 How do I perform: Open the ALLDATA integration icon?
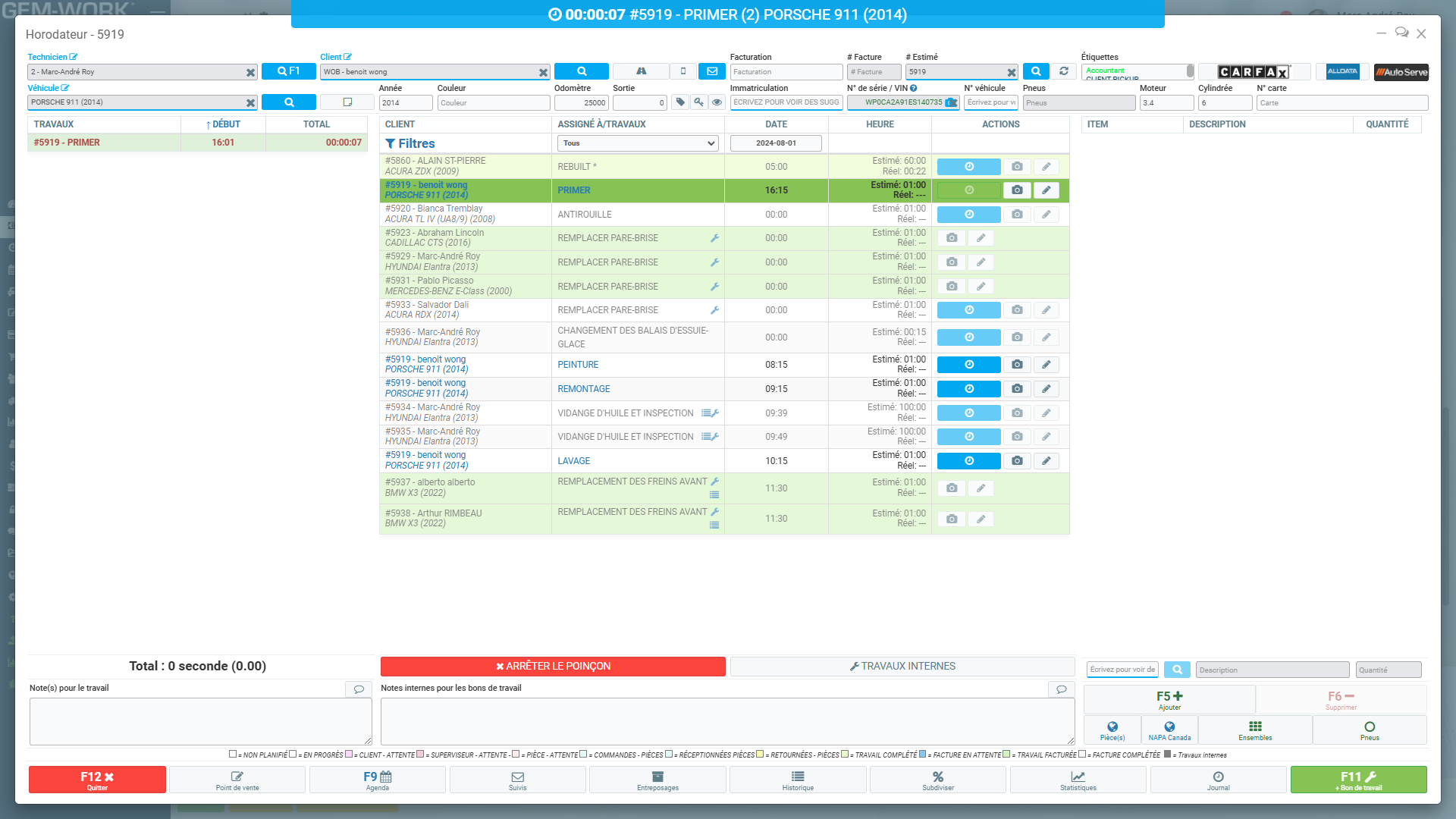click(1342, 71)
